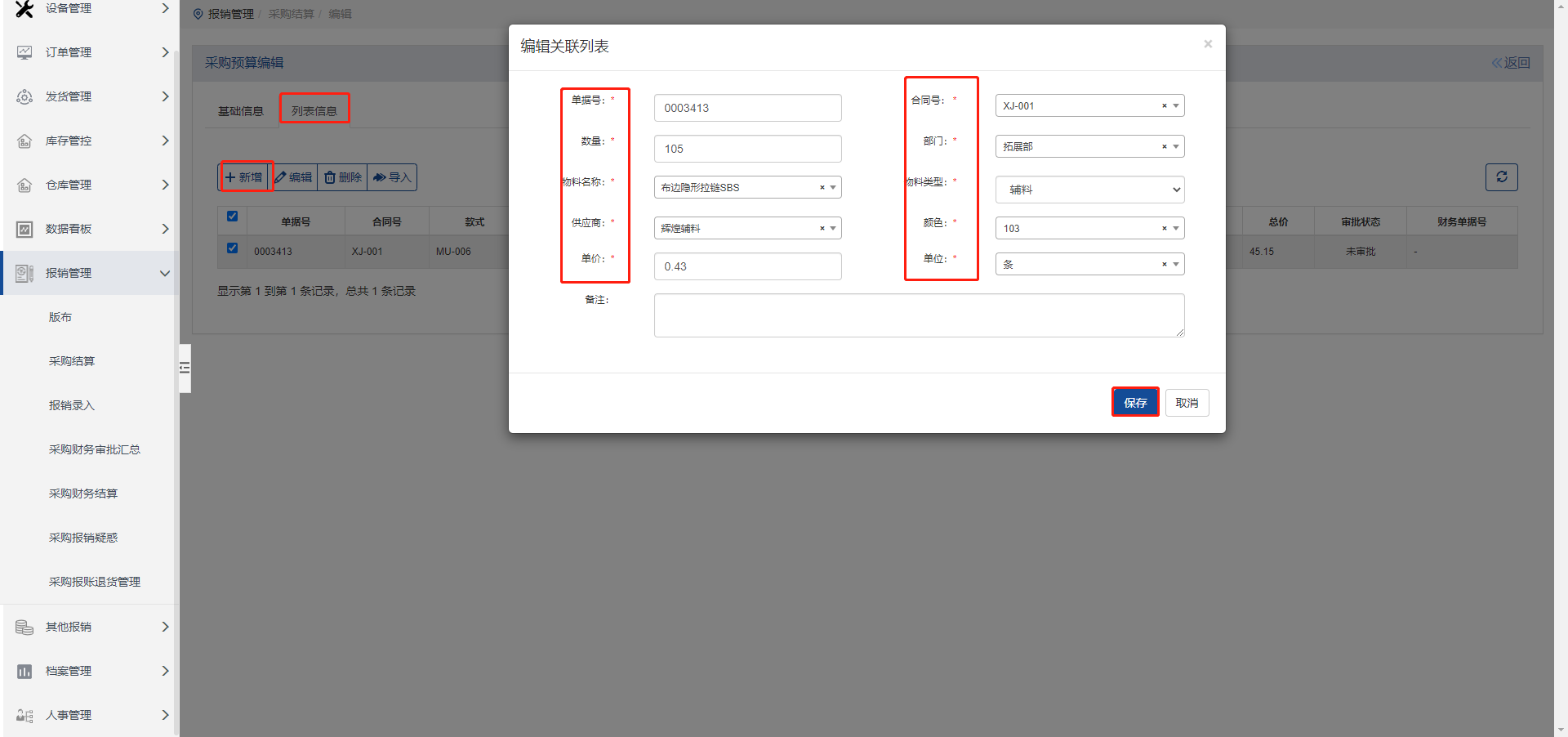The height and width of the screenshot is (737, 1568).
Task: Expand the 单位 dropdown showing 条
Action: pyautogui.click(x=1176, y=265)
